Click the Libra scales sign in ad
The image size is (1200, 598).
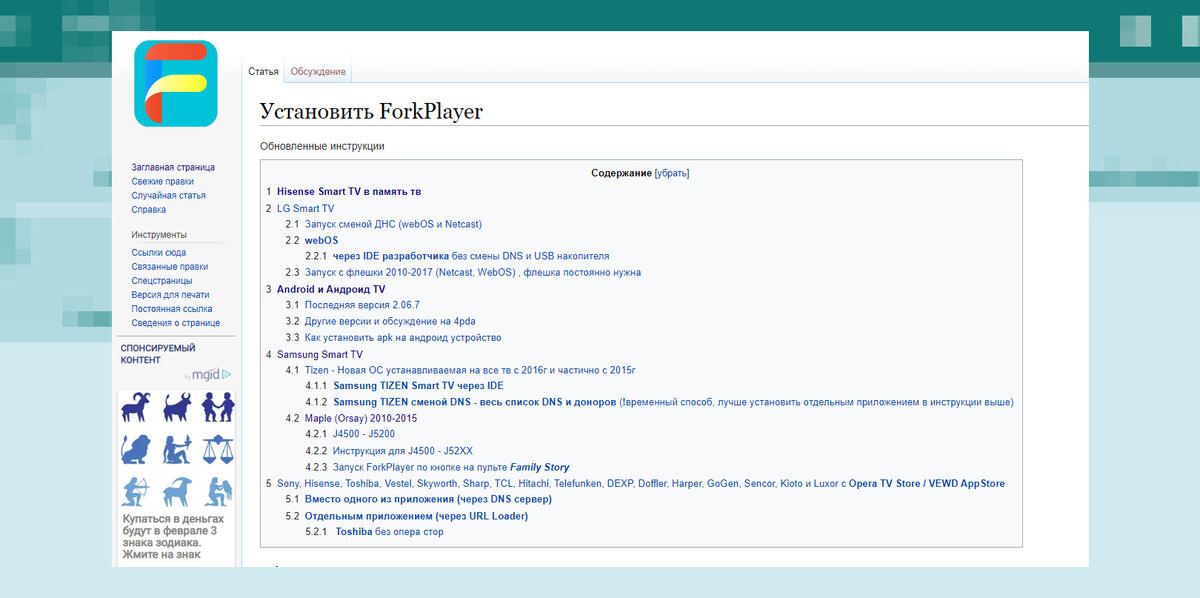[x=217, y=449]
